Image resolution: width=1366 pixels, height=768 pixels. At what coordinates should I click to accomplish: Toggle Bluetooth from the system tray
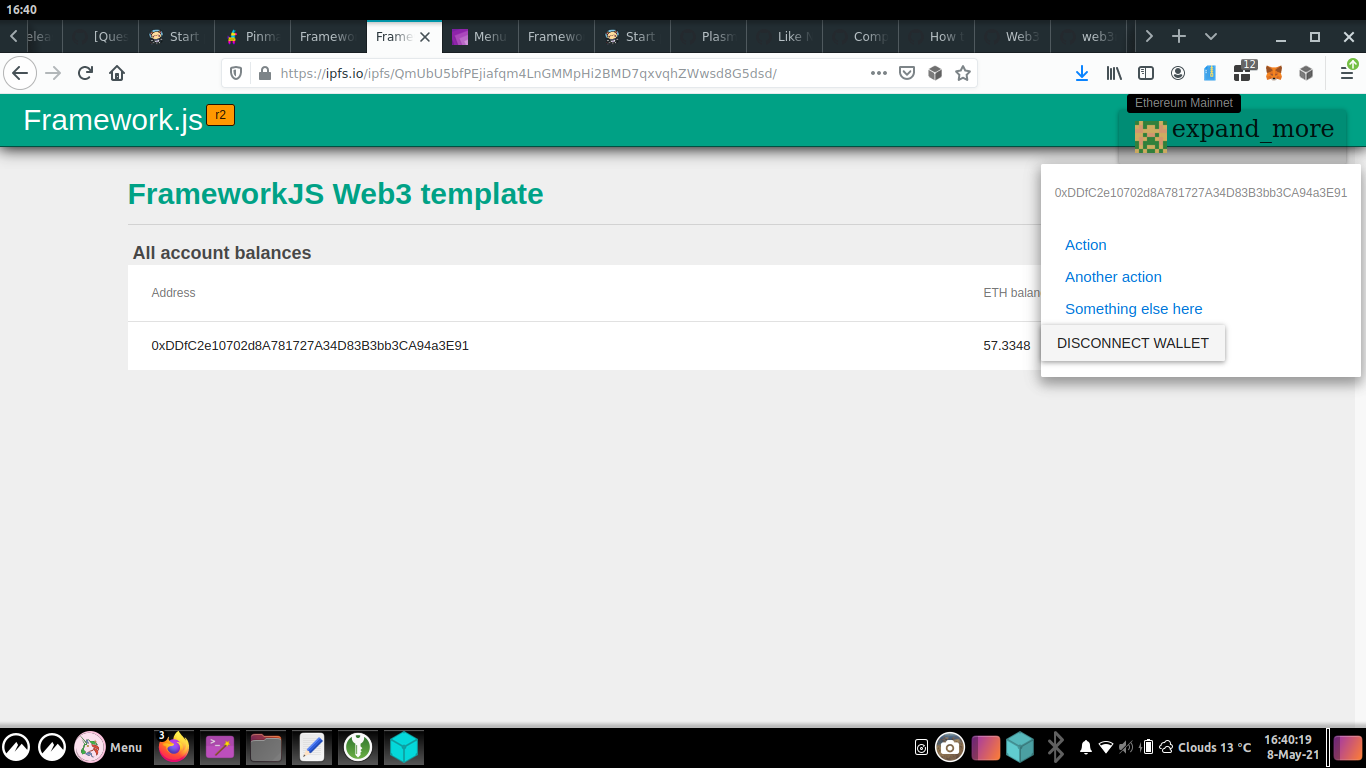[1056, 746]
